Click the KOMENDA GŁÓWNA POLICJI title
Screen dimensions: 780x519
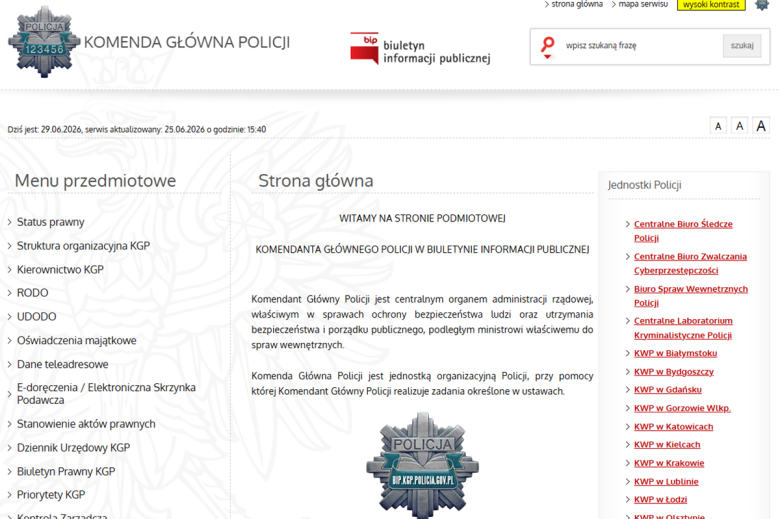point(187,42)
